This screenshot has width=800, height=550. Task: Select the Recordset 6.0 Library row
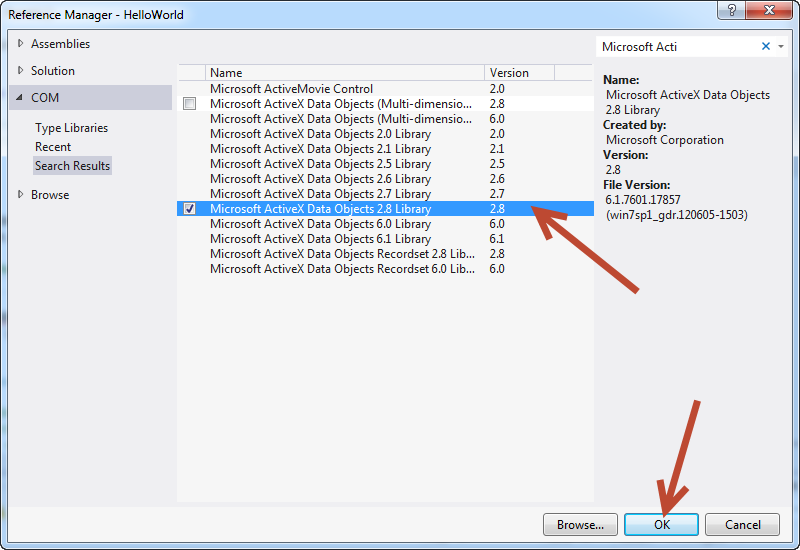385,269
